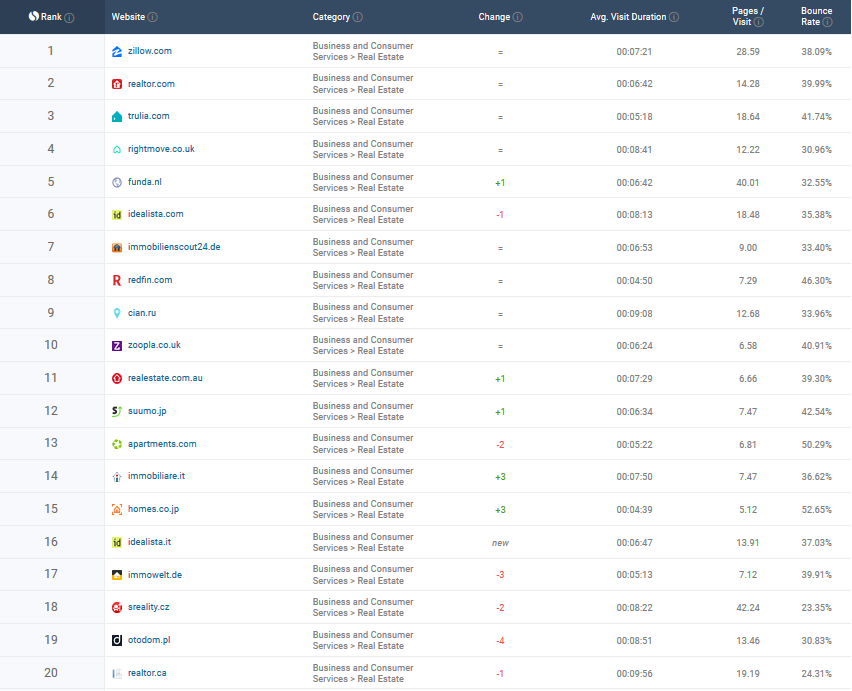The width and height of the screenshot is (852, 691).
Task: Open the trulia.com link
Action: click(149, 116)
